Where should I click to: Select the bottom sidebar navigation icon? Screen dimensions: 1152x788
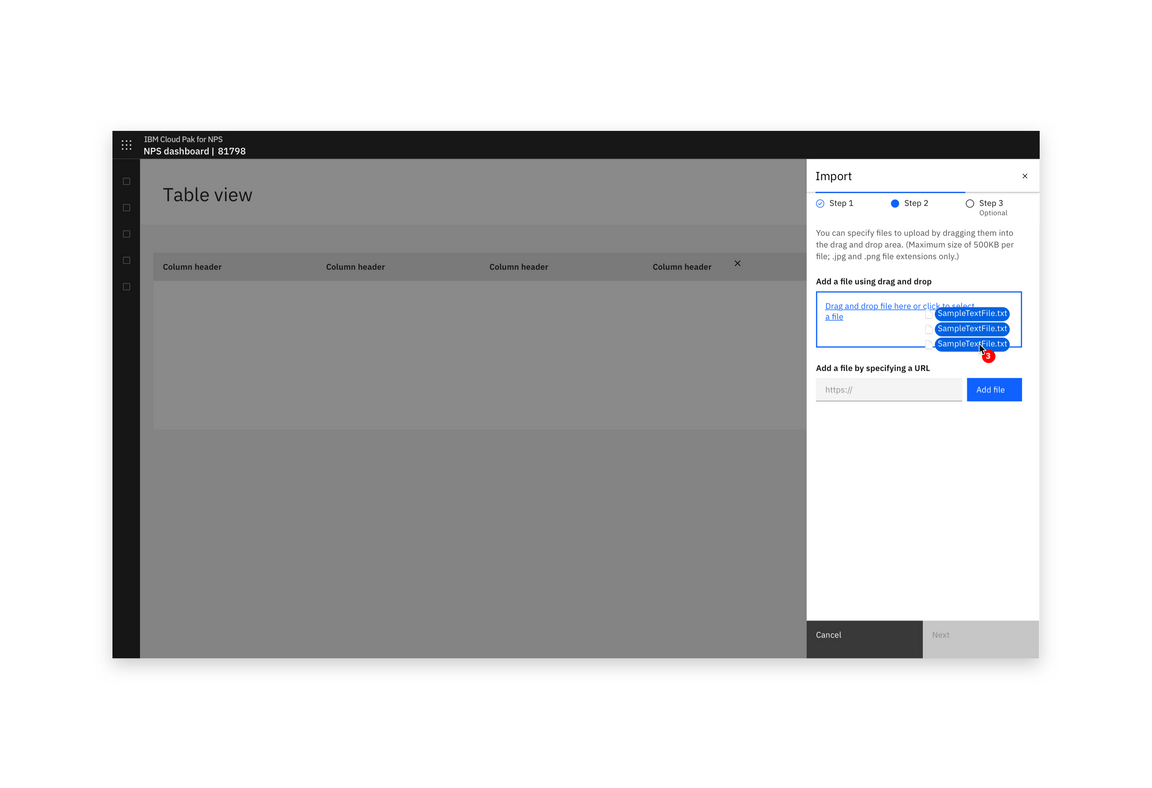pos(126,285)
